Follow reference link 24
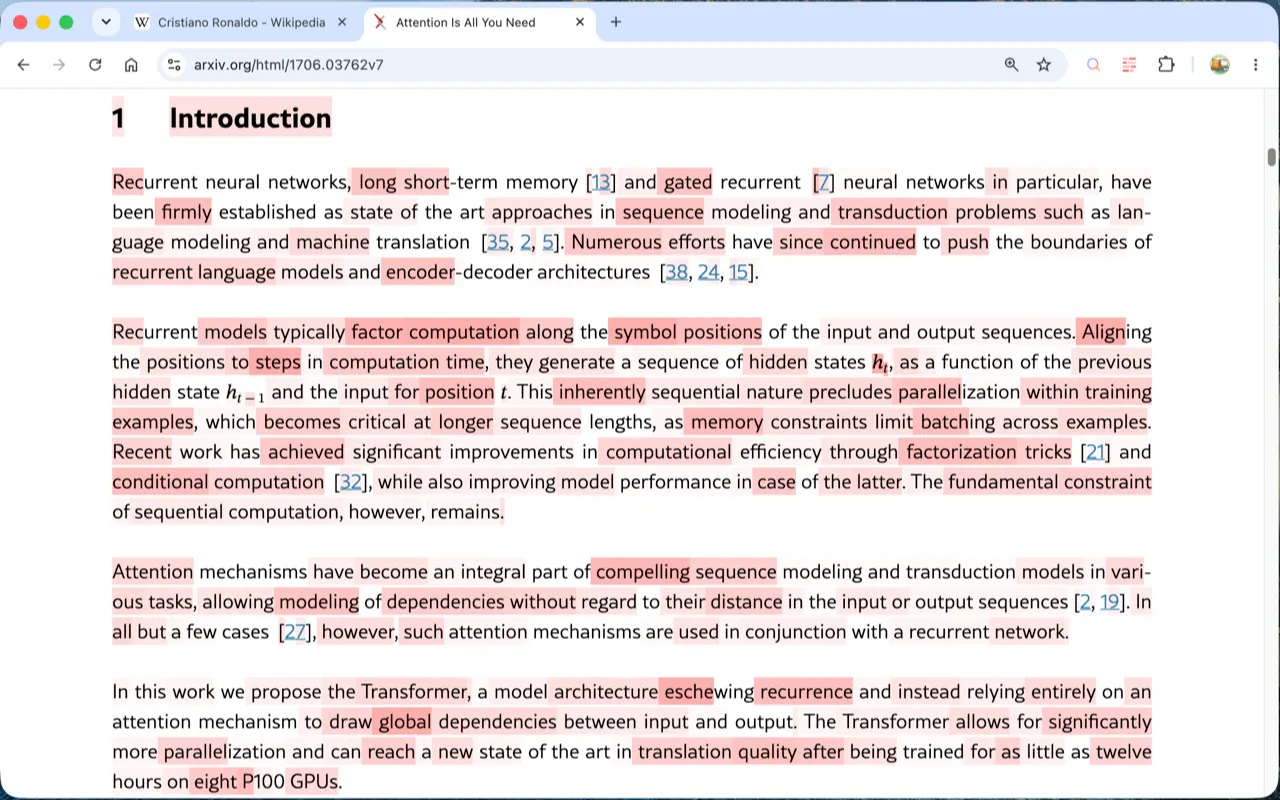This screenshot has width=1280, height=800. tap(709, 272)
